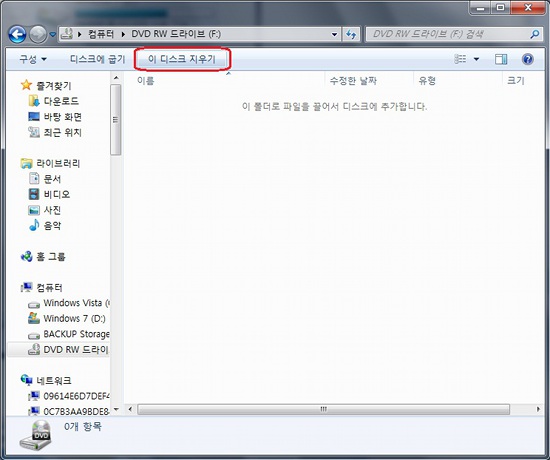Open the 다운로드 folder
This screenshot has height=460, width=550.
click(x=61, y=101)
